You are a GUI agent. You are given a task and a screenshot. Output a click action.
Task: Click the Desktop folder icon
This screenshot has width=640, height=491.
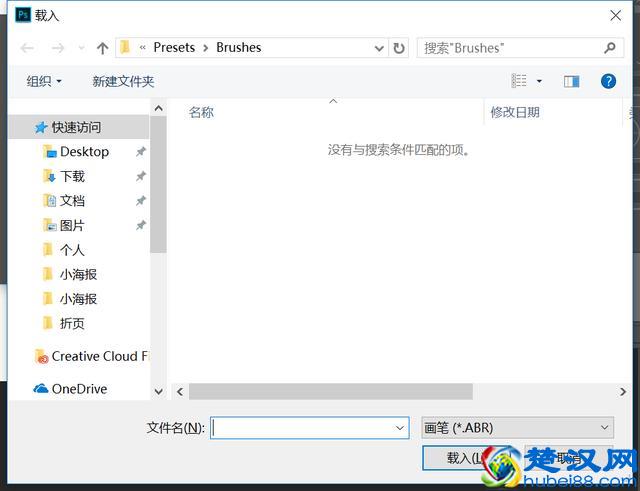click(49, 151)
